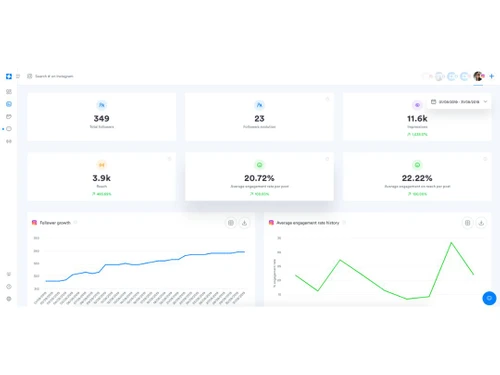Click info icon next to 'Average engagement rate history'

[344, 222]
